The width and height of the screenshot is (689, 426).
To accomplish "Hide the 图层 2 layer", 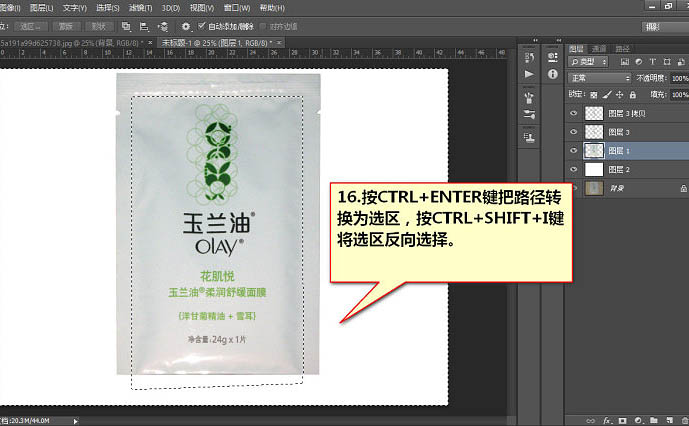I will pos(573,169).
